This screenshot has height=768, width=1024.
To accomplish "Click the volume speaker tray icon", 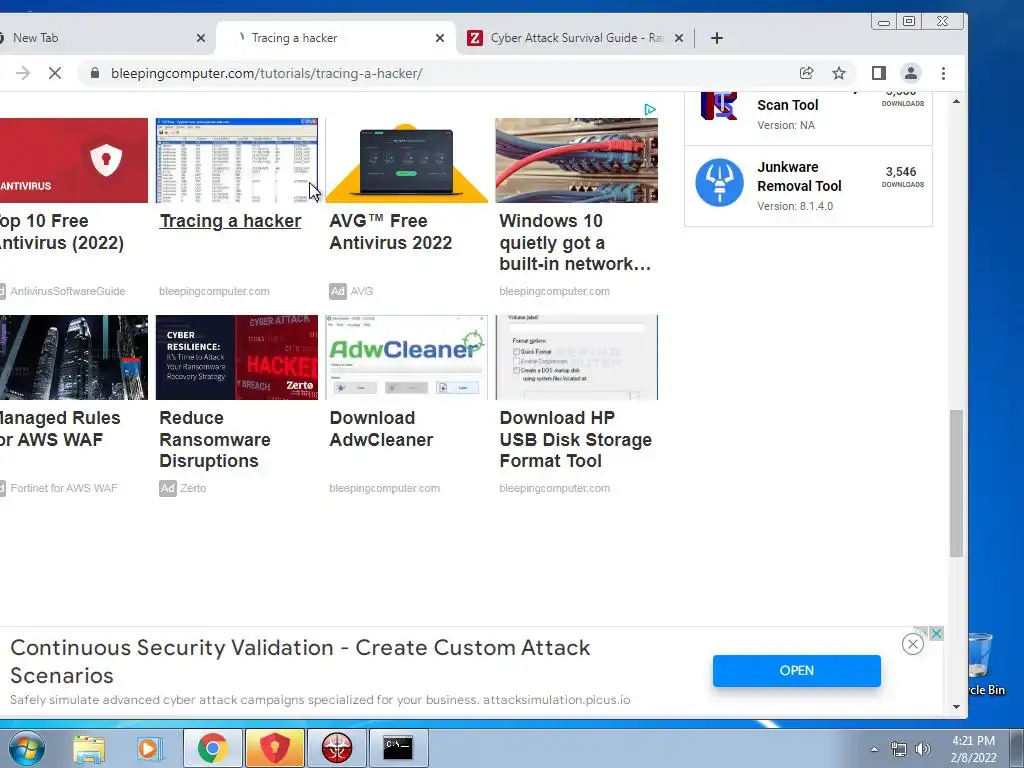I will tap(923, 749).
